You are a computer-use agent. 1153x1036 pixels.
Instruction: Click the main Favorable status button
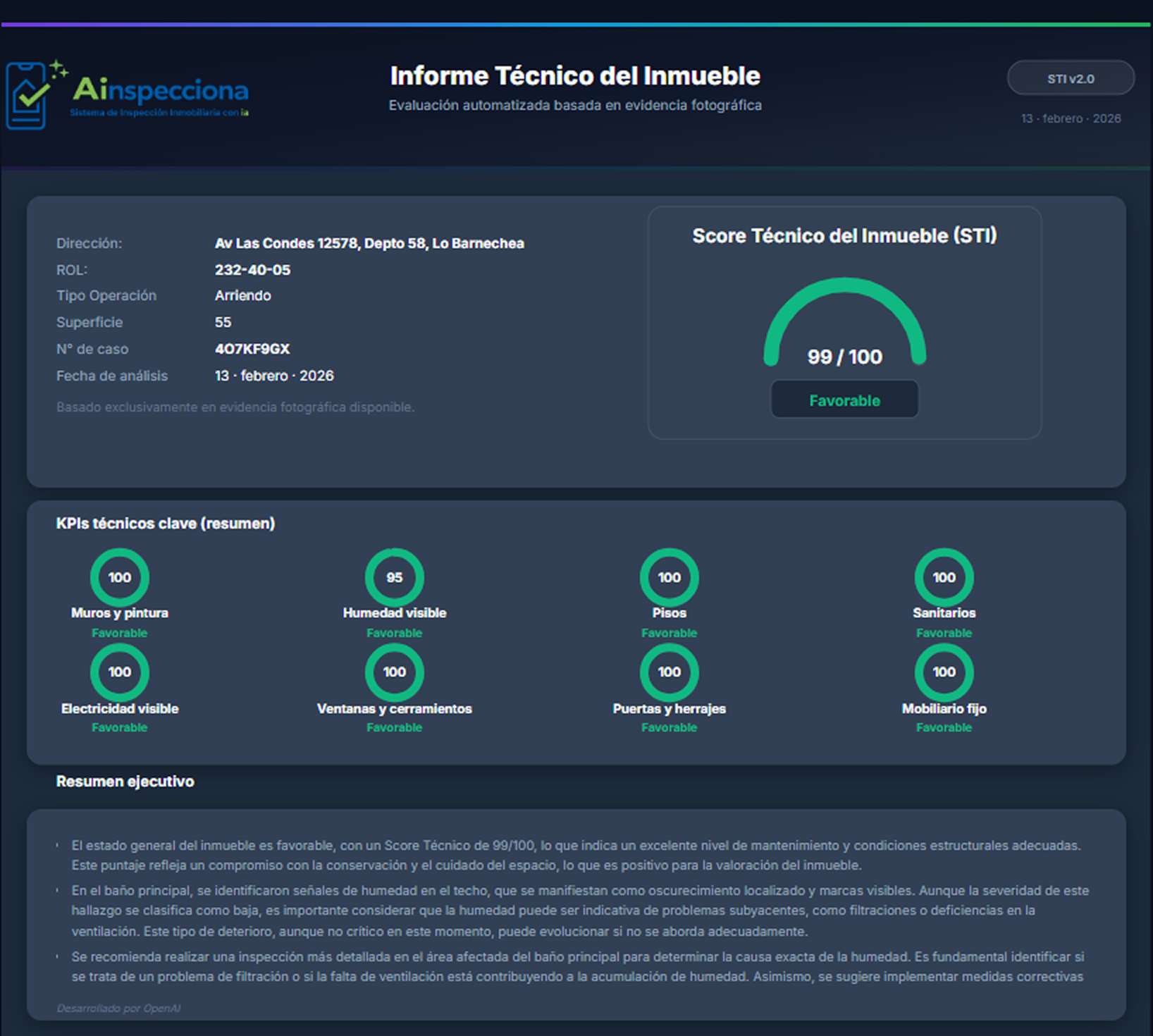844,399
